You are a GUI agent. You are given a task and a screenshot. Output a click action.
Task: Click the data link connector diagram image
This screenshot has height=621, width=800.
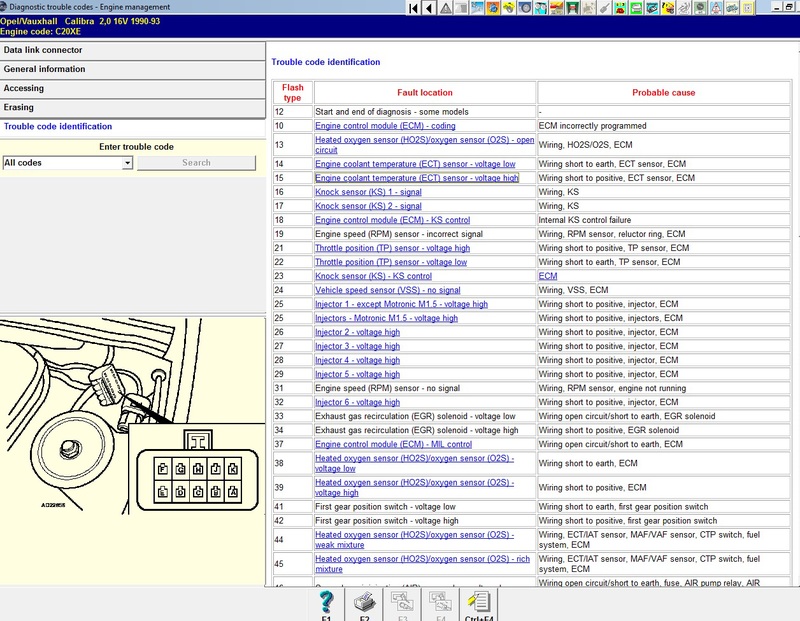[x=133, y=416]
